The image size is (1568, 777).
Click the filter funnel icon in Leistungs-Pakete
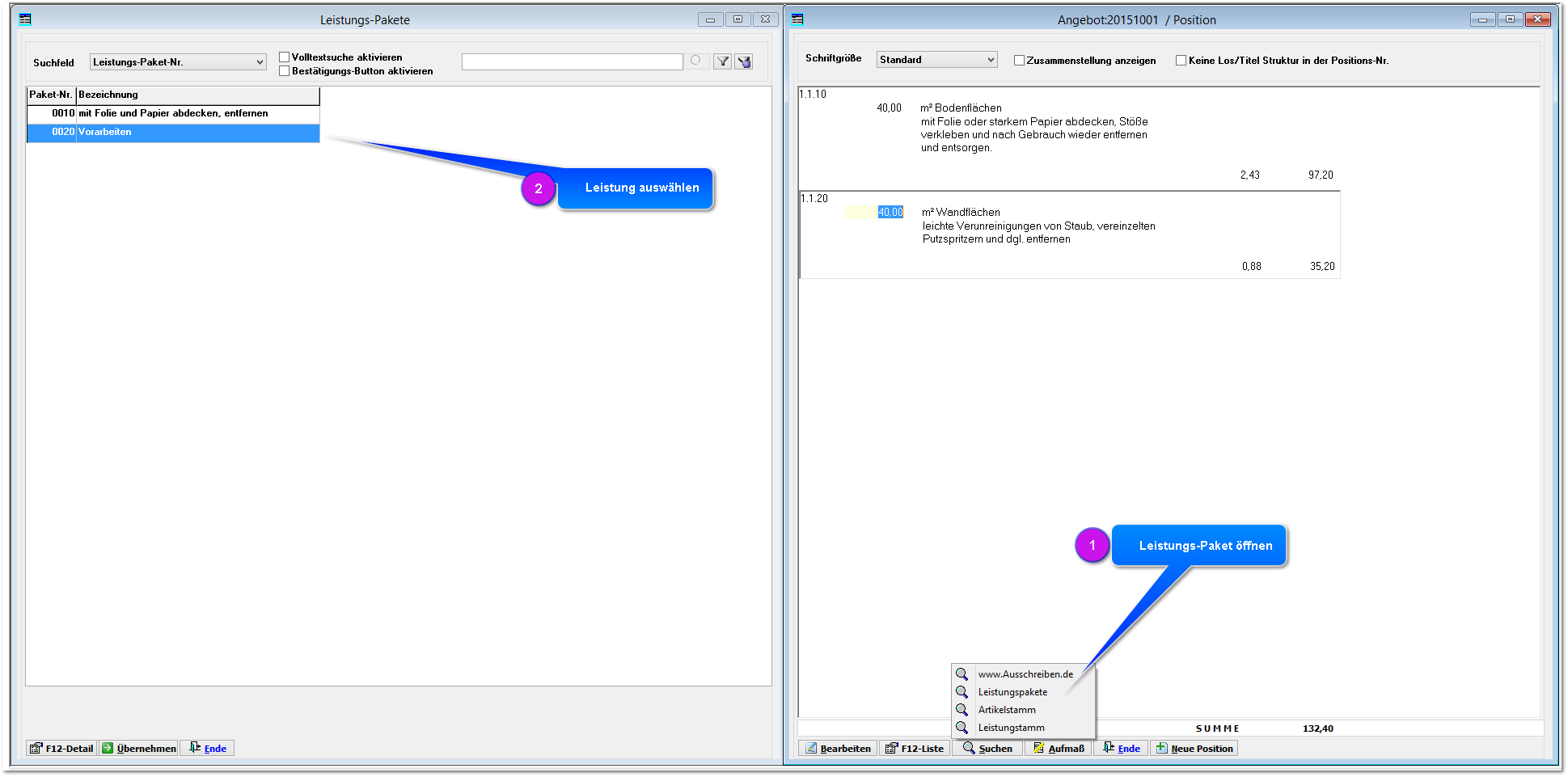click(x=723, y=61)
